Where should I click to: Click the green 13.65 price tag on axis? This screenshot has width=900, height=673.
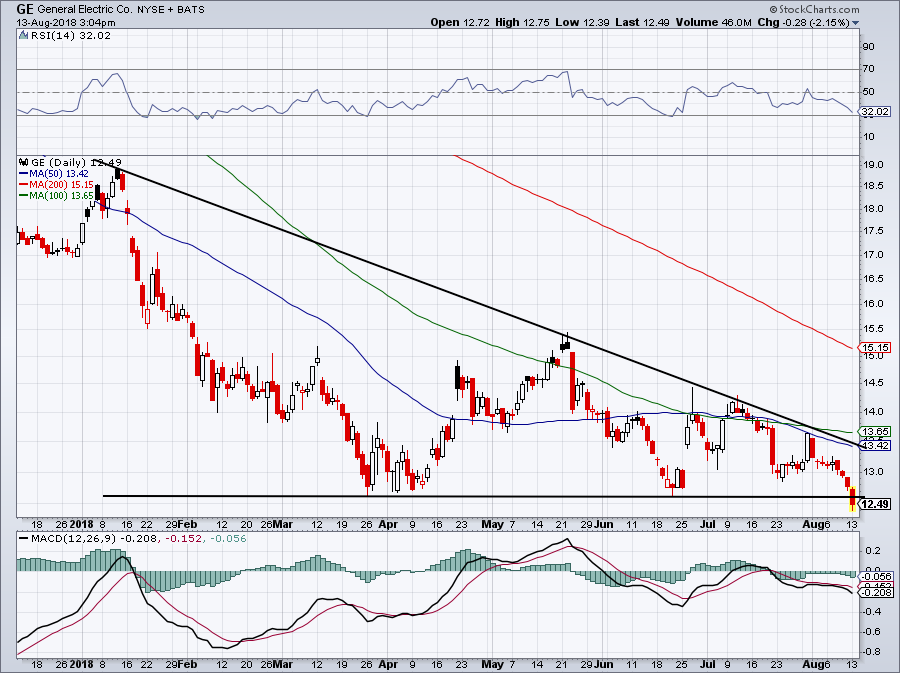(x=874, y=431)
